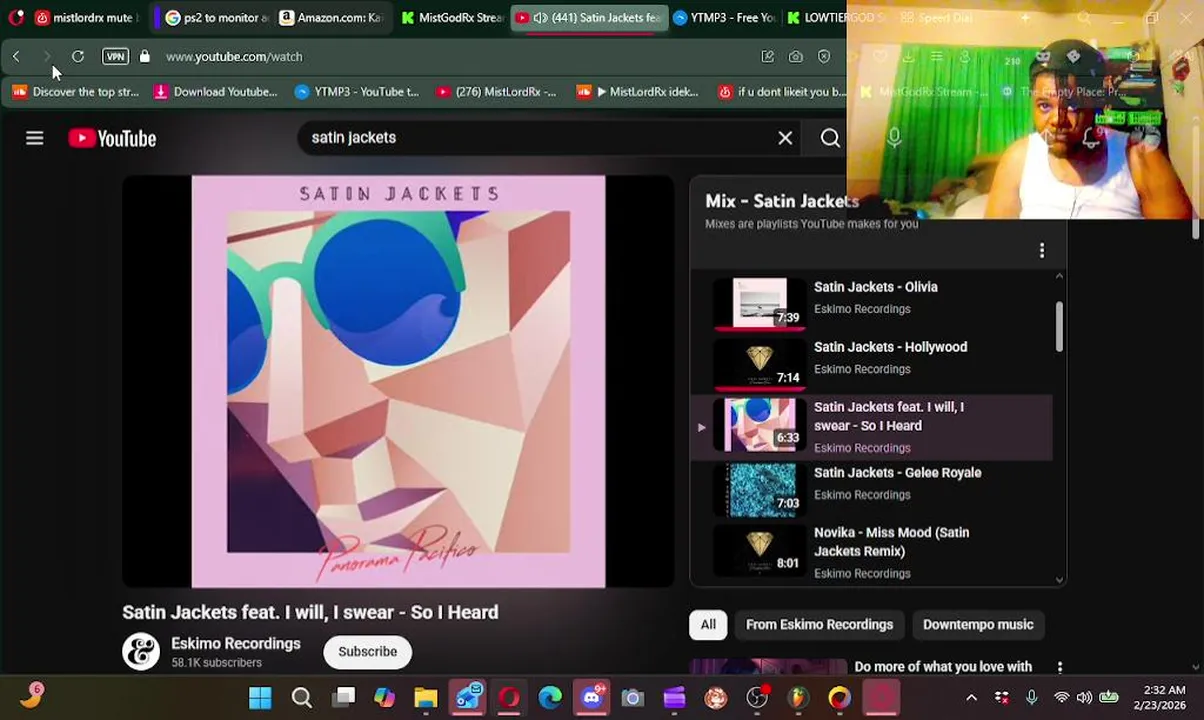Open Task View on the taskbar
Viewport: 1204px width, 720px height.
tap(344, 698)
